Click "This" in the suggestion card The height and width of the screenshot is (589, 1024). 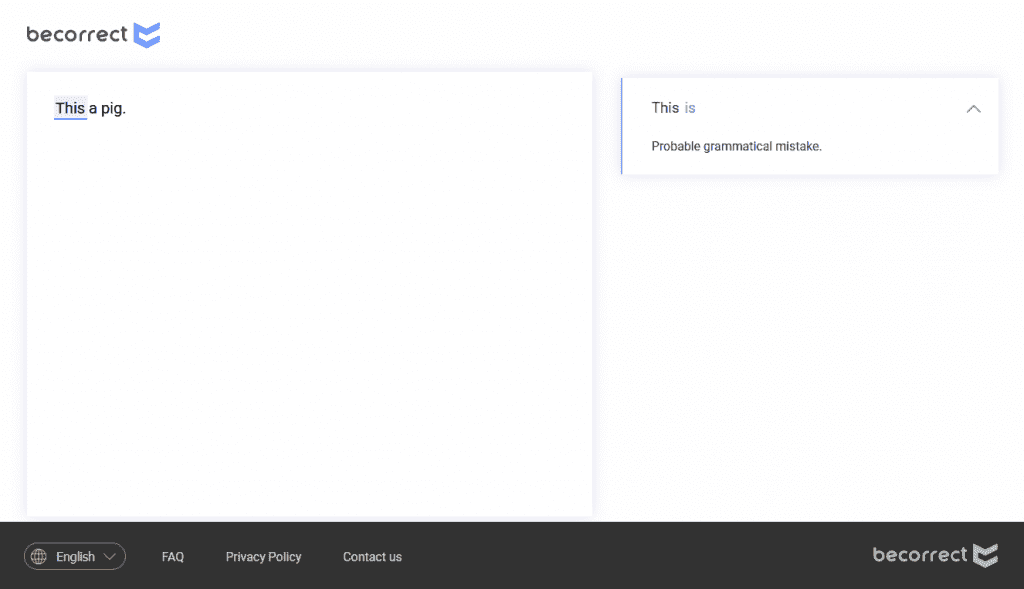click(x=665, y=108)
